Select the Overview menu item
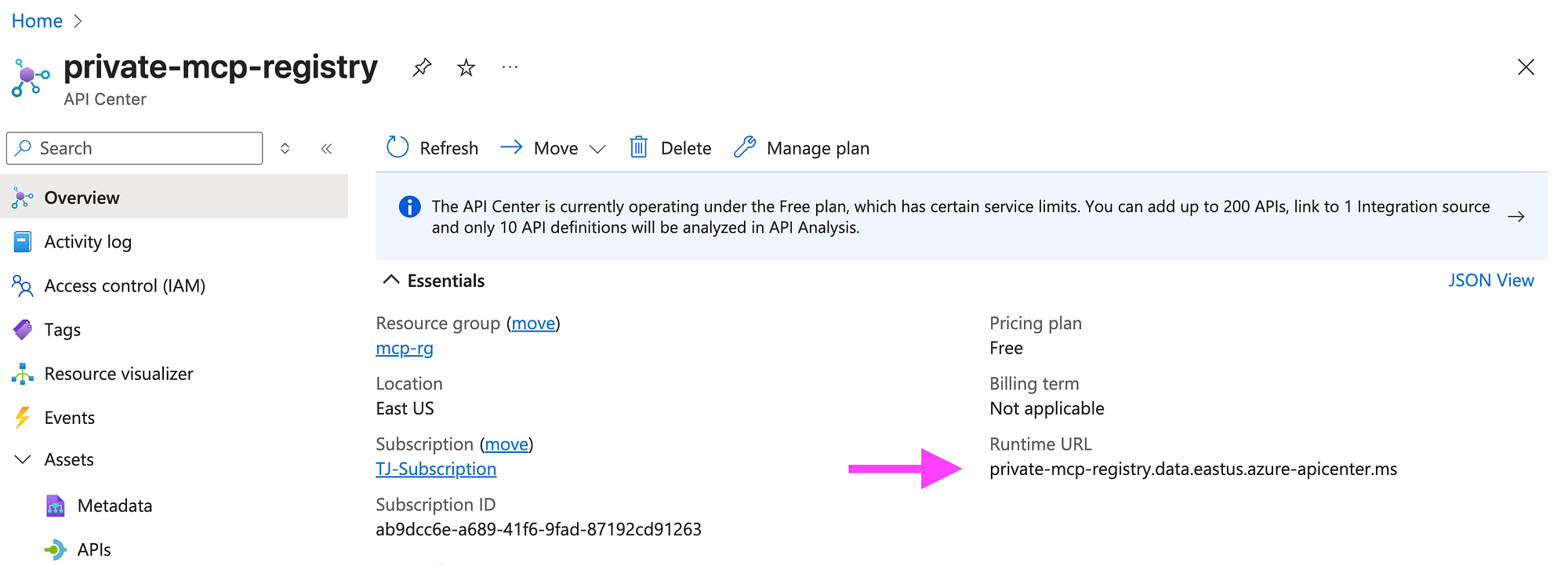The image size is (1568, 565). click(x=174, y=197)
